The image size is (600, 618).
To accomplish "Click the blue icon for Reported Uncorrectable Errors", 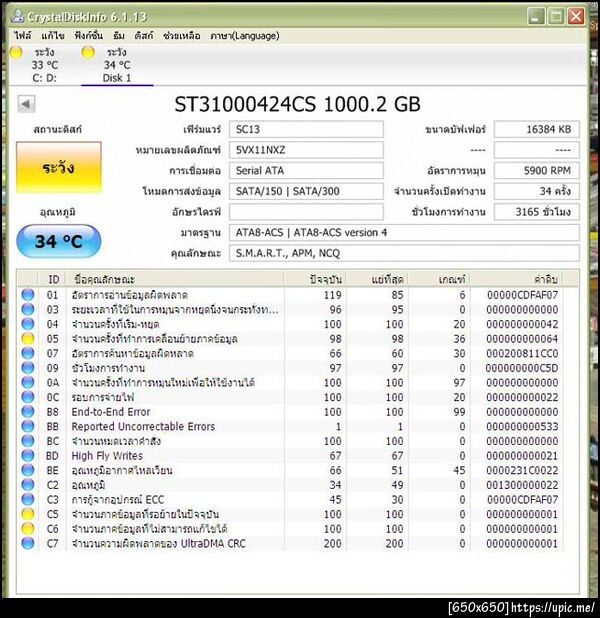I will click(28, 426).
